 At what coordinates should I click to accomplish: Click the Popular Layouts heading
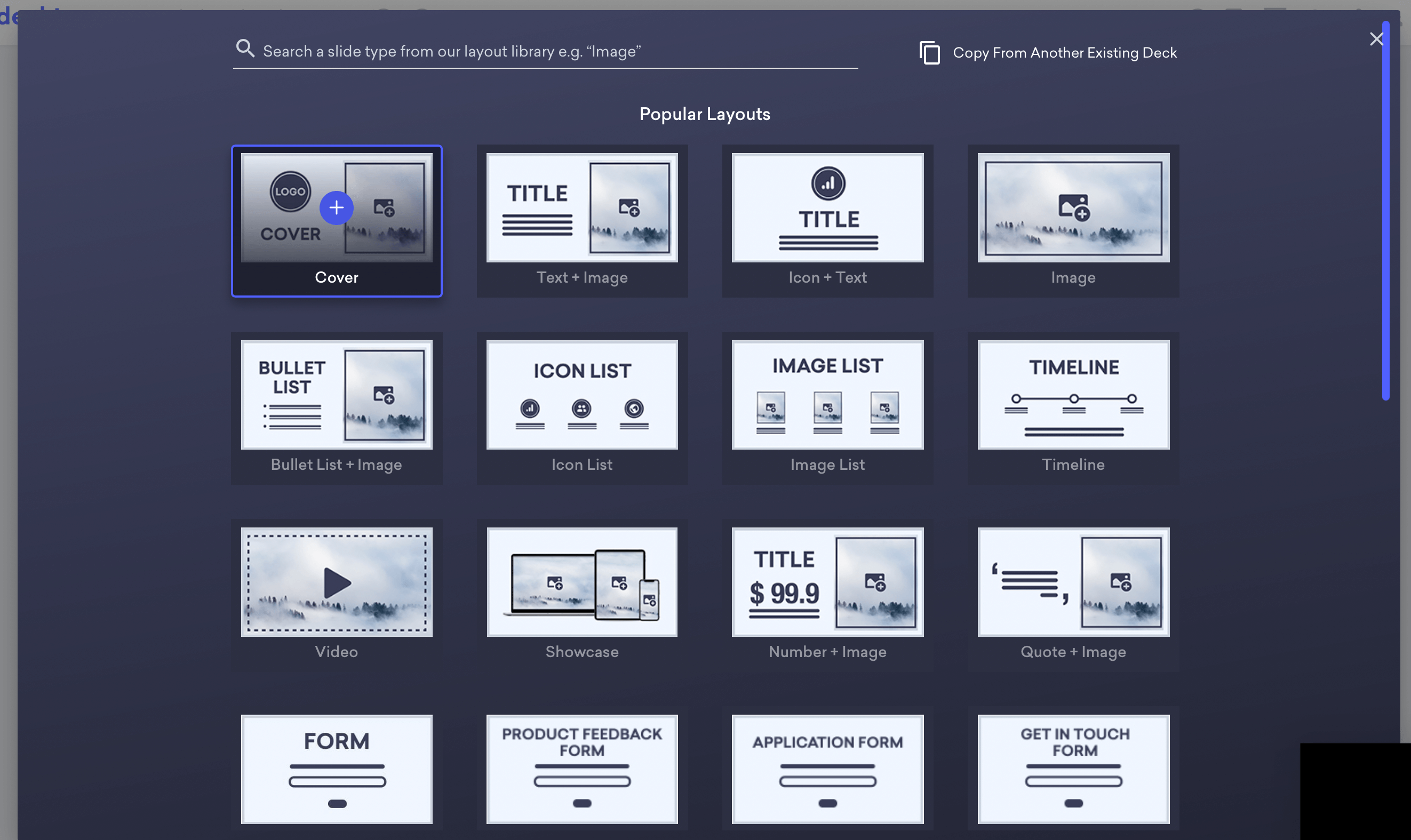tap(705, 114)
